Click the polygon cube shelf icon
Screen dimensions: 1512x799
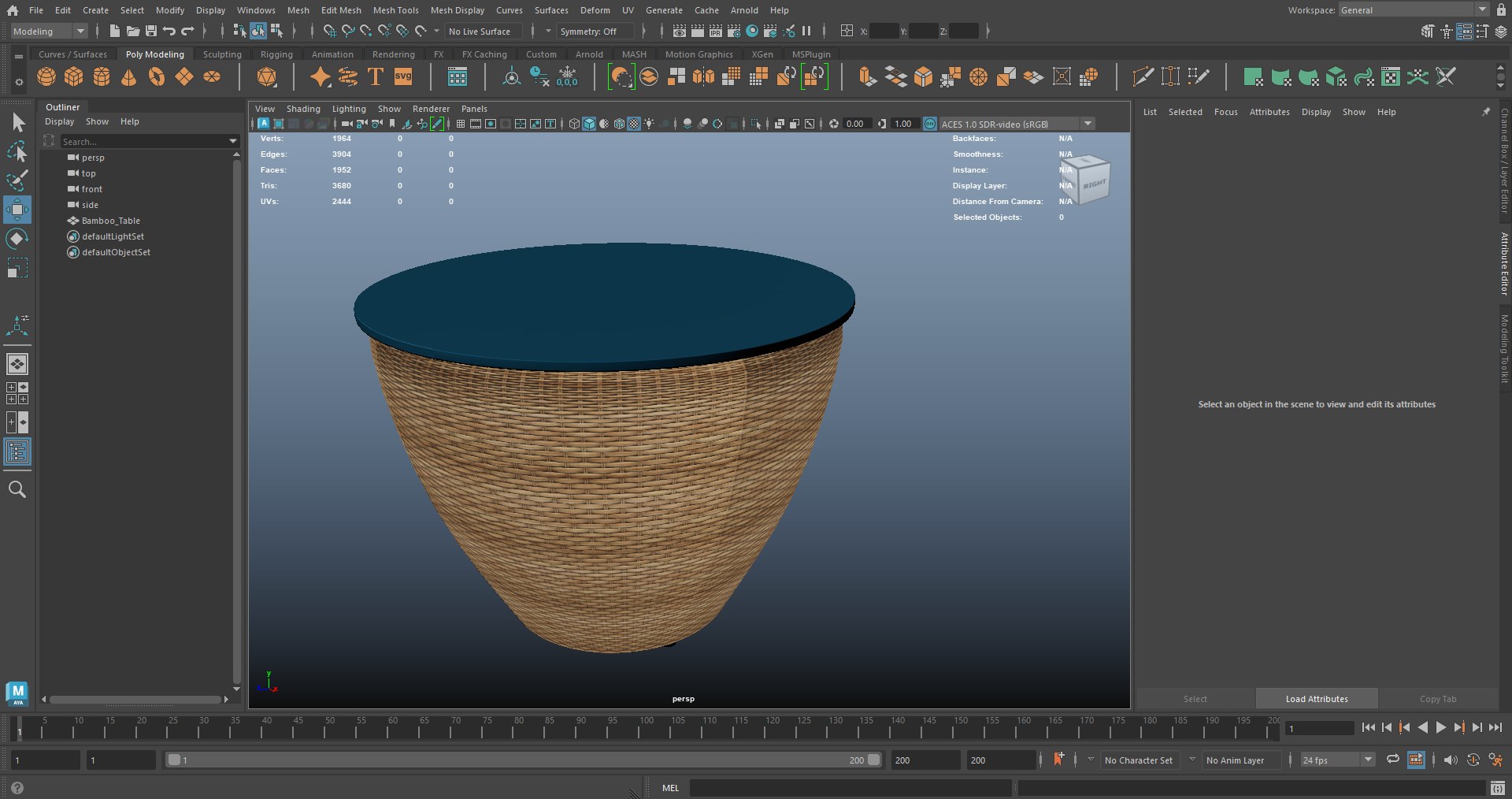(74, 77)
